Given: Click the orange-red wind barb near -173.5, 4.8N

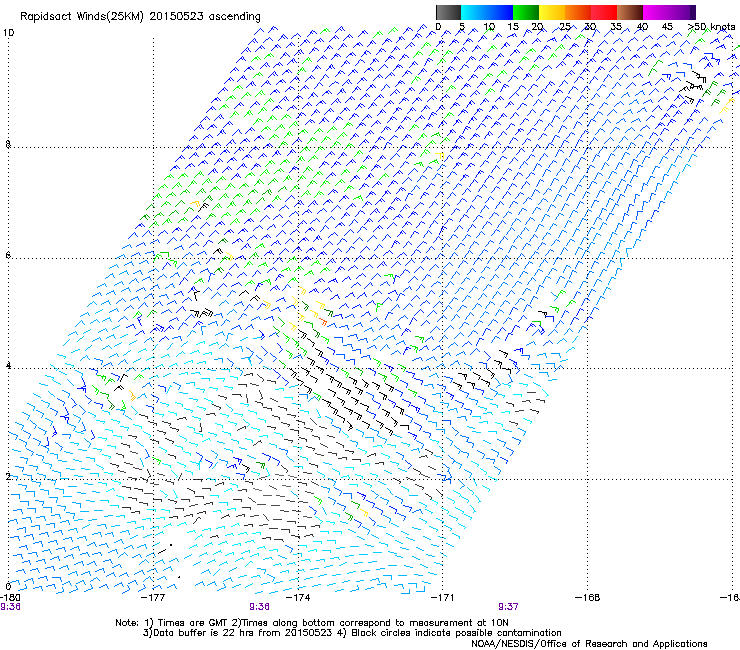Looking at the screenshot, I should coord(323,322).
